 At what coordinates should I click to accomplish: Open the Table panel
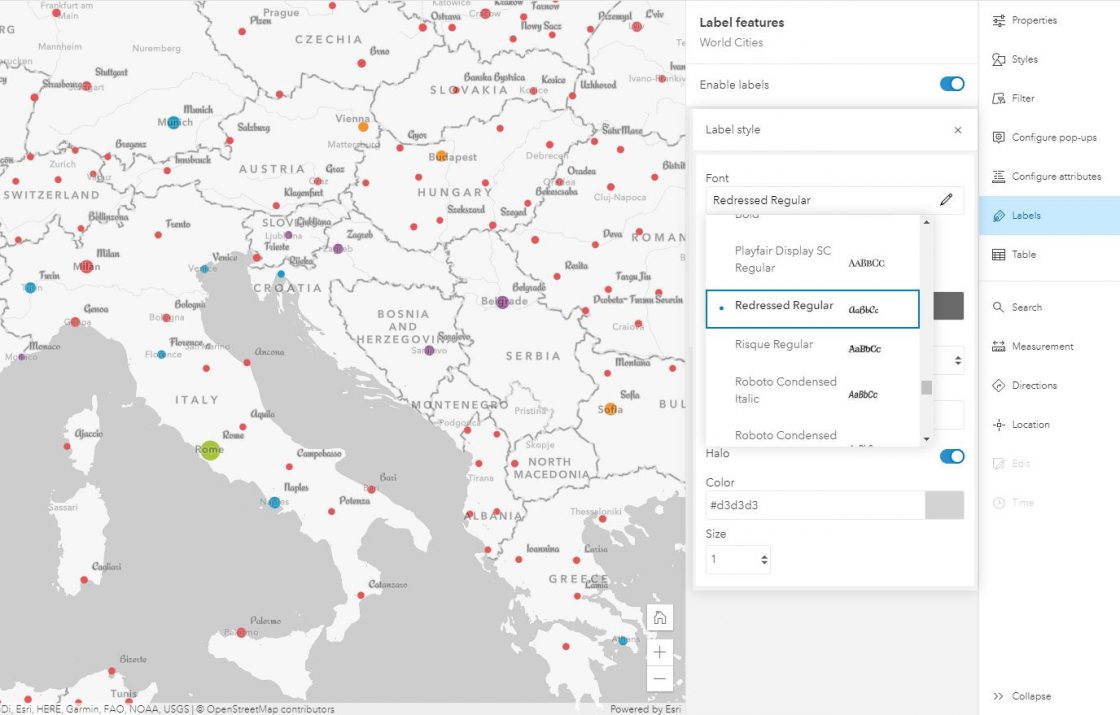click(1022, 254)
